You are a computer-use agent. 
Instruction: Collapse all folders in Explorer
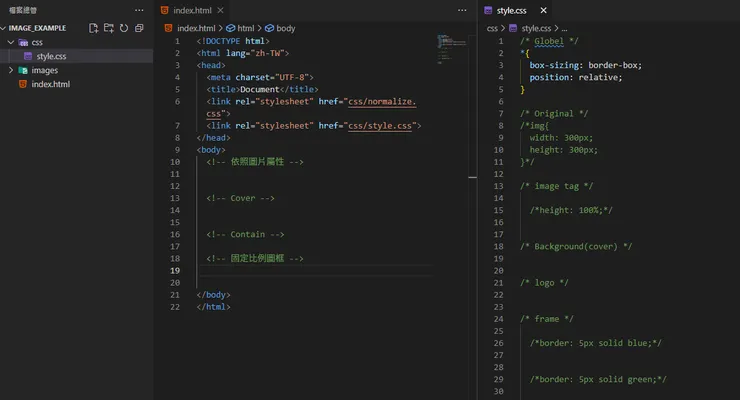(x=138, y=28)
